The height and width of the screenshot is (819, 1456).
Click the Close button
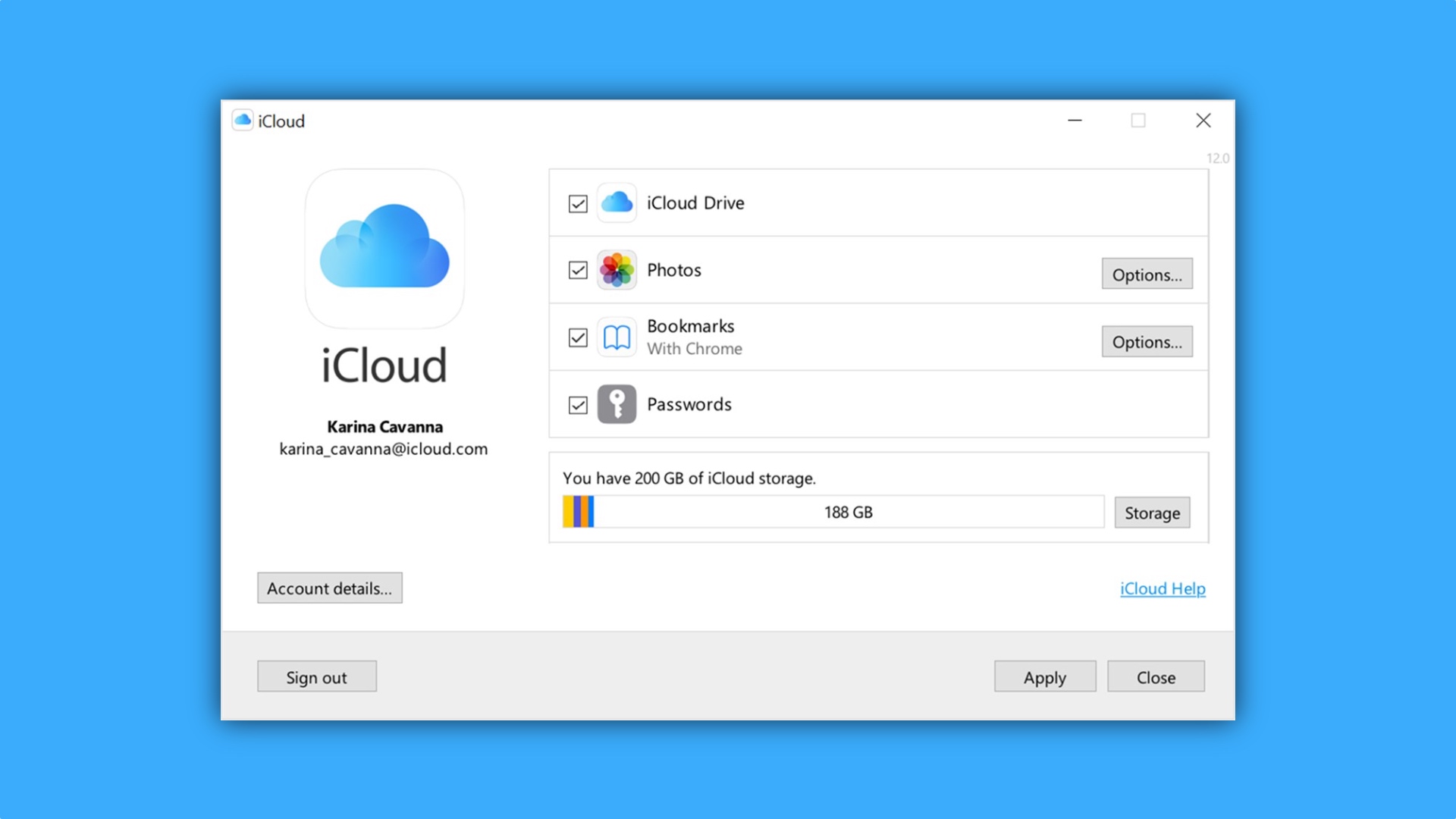(1156, 677)
